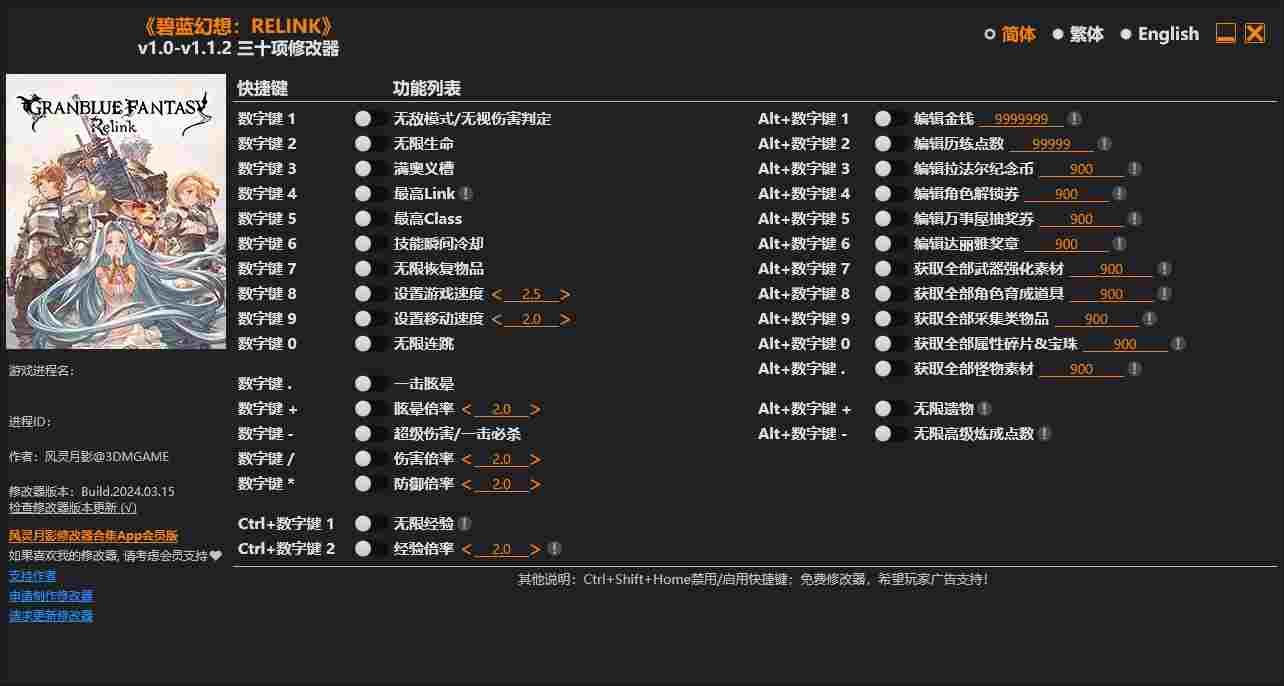
Task: Increase 设置游戏速度 with the right arrow
Action: 565,295
